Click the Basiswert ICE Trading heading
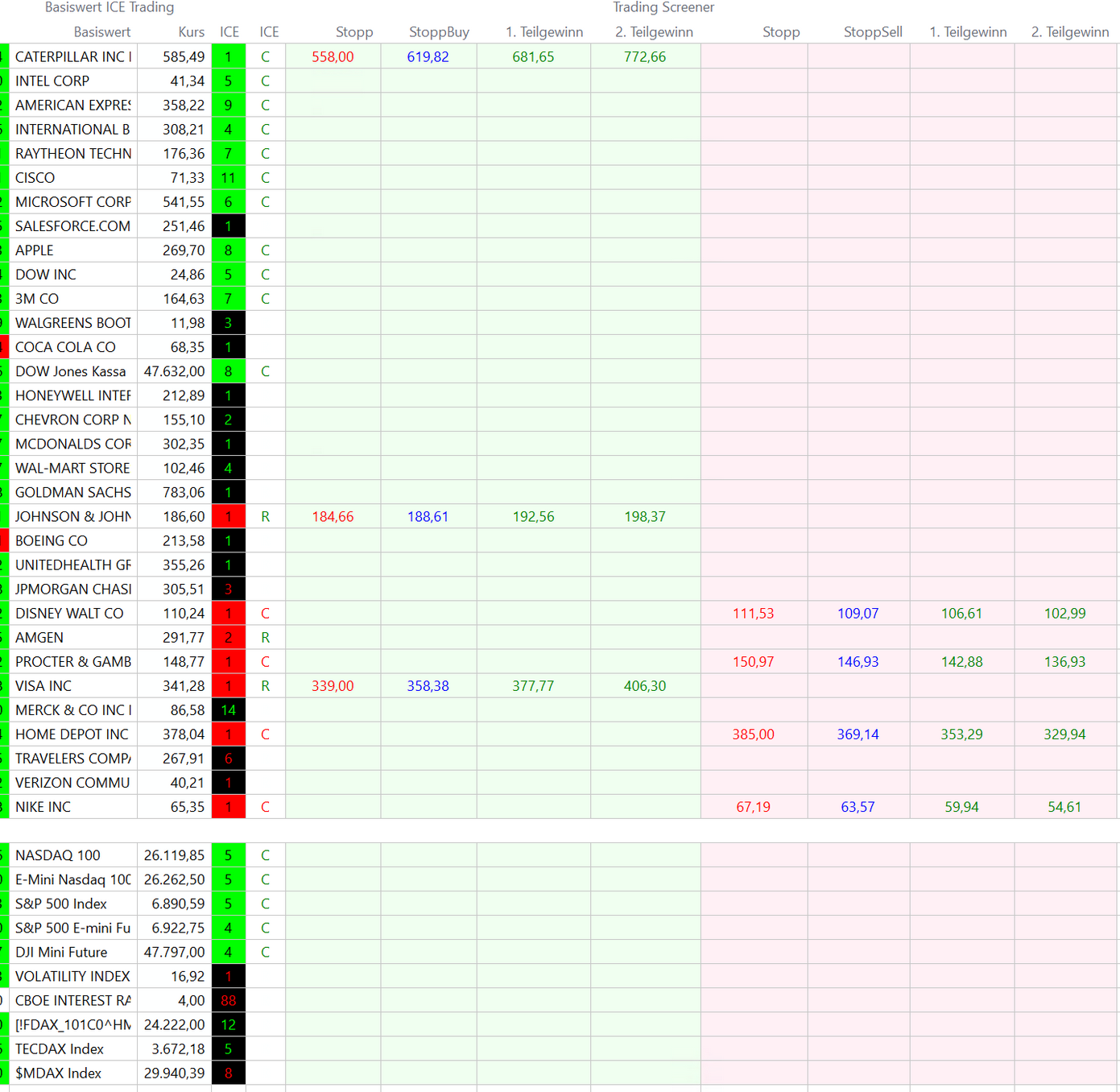The height and width of the screenshot is (1092, 1120). coord(110,7)
